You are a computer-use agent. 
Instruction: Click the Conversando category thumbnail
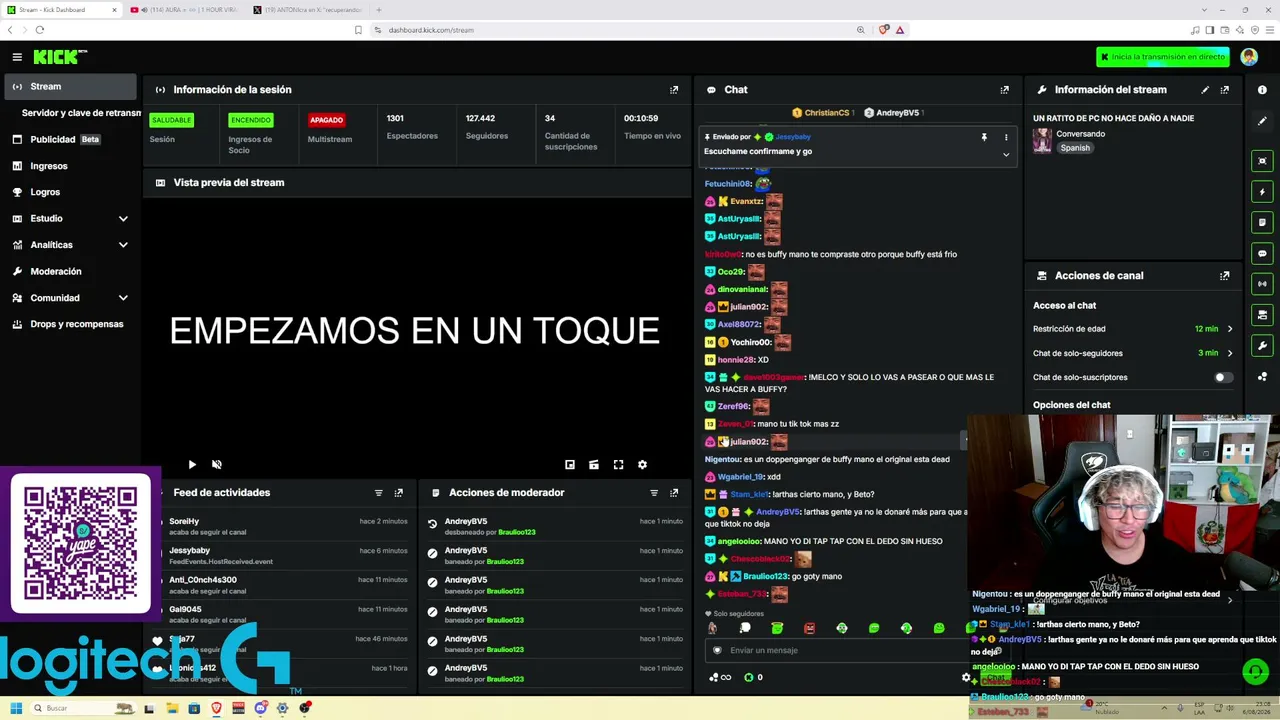click(x=1042, y=141)
